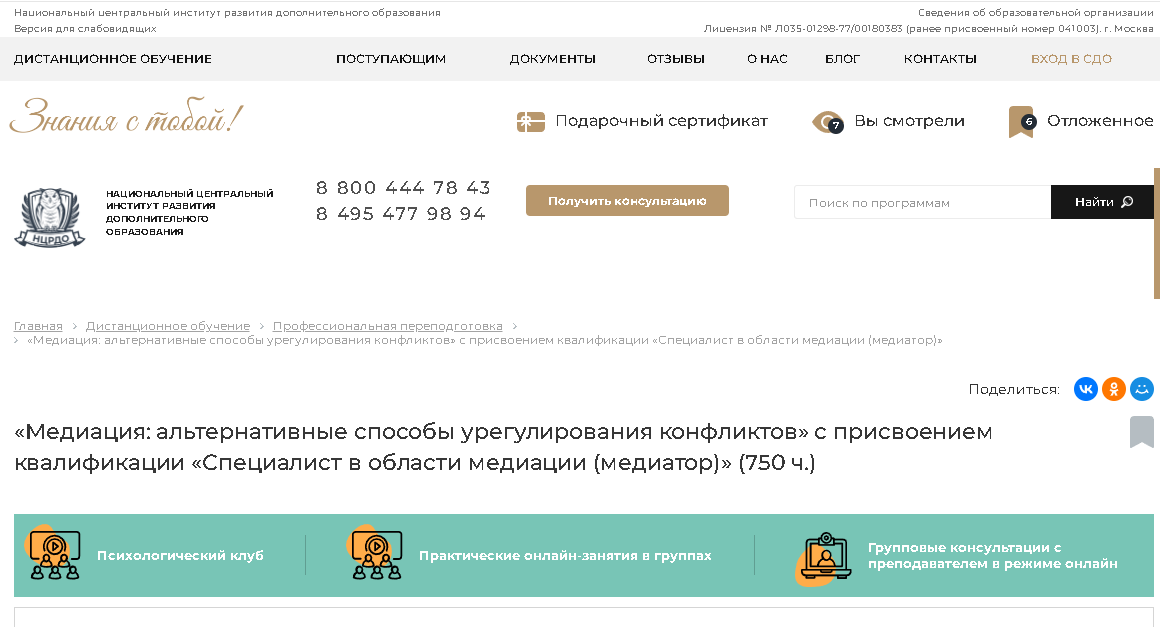
Task: Call phone number 8 495 477 98 94
Action: tap(401, 214)
